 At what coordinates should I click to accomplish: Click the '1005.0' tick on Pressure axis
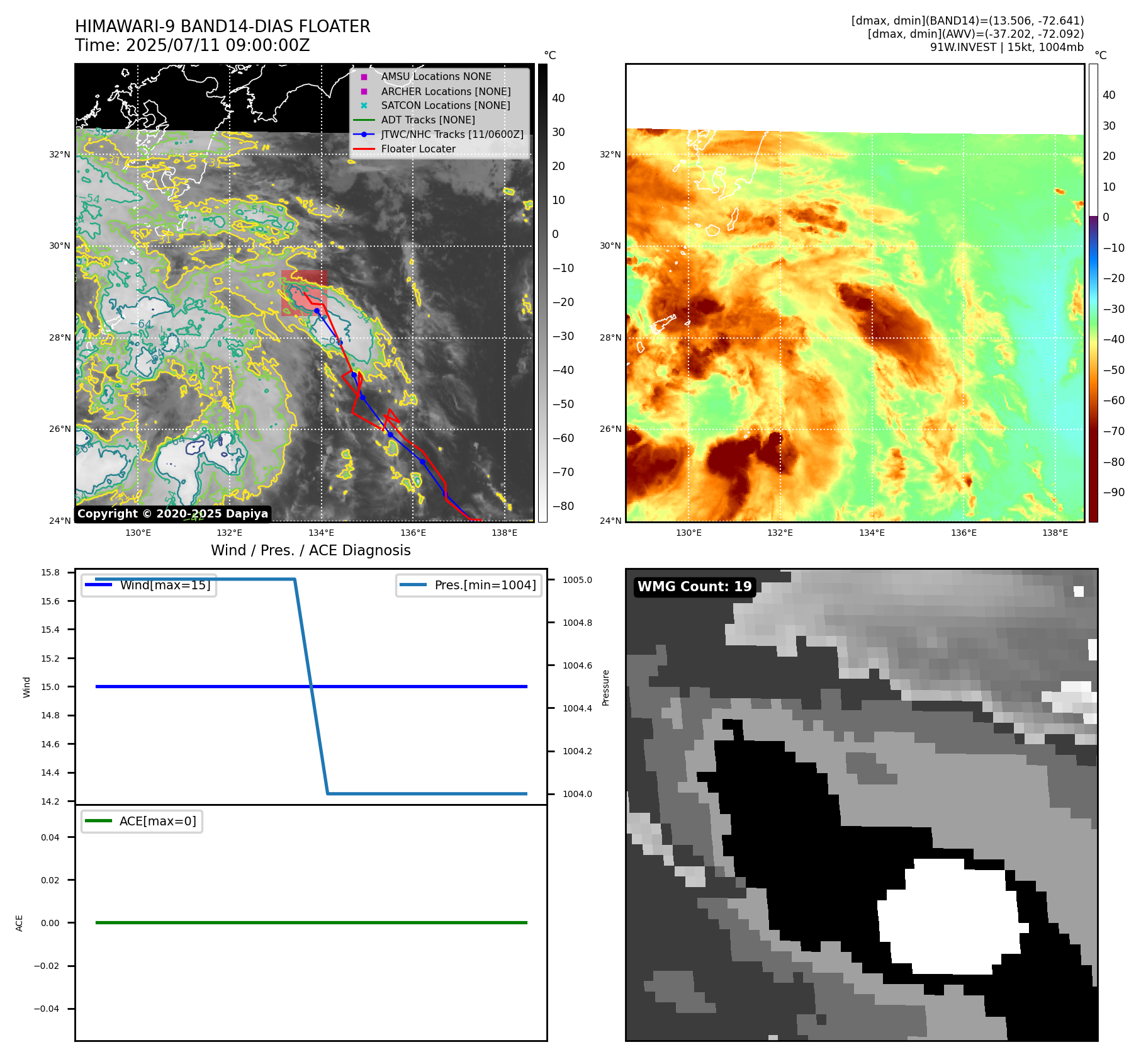coord(577,580)
